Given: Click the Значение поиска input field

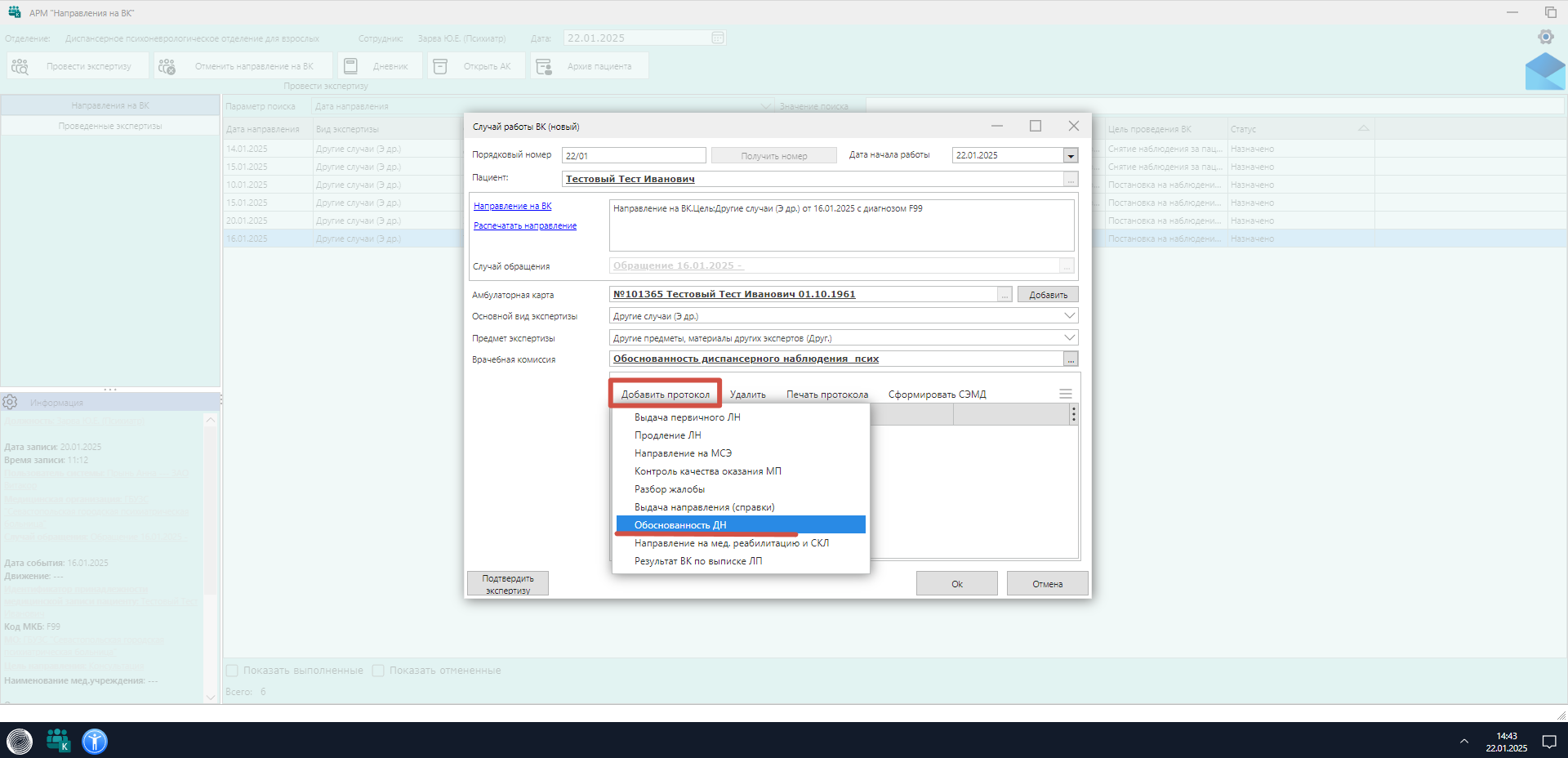Looking at the screenshot, I should pyautogui.click(x=1214, y=106).
